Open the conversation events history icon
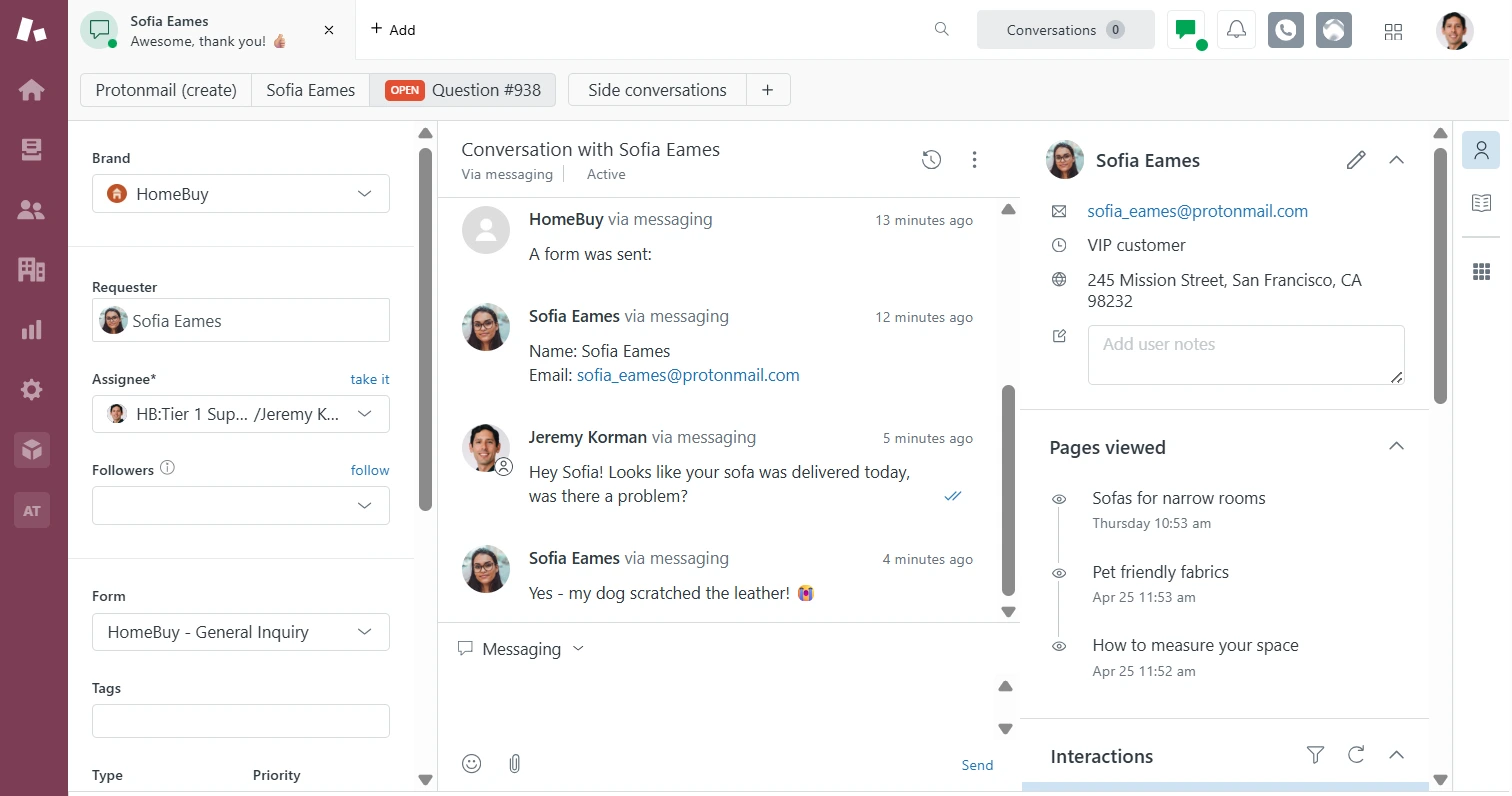The height and width of the screenshot is (796, 1512). 931,160
